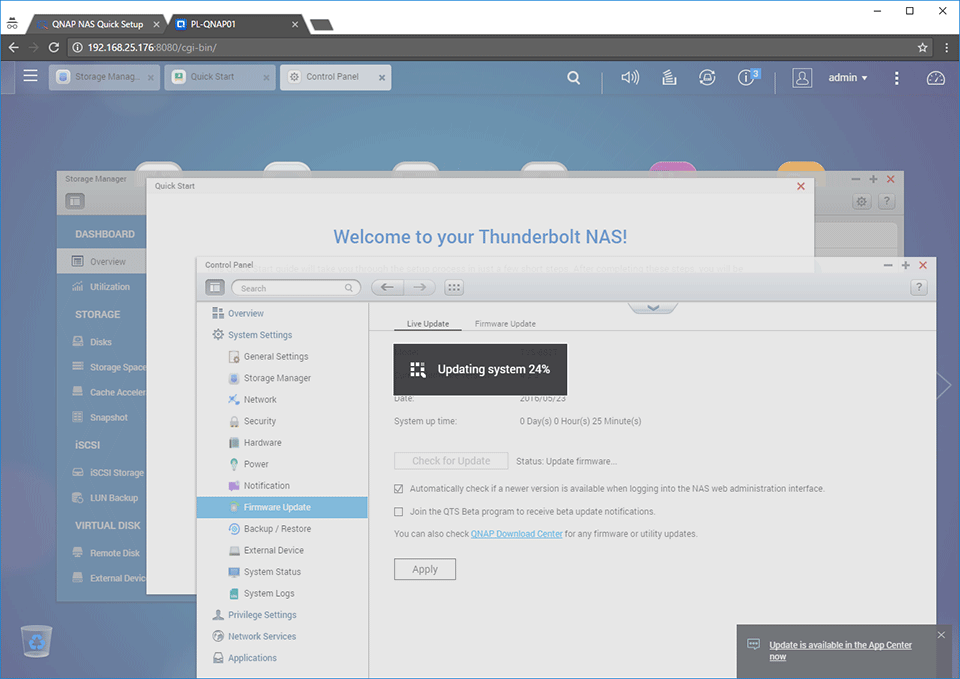Screen dimensions: 960x679
Task: Enable Join the QTS Beta program checkbox
Action: click(399, 511)
